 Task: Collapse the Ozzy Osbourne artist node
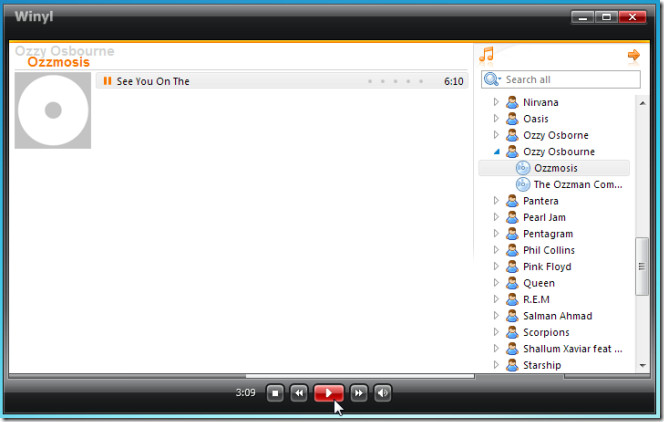497,152
